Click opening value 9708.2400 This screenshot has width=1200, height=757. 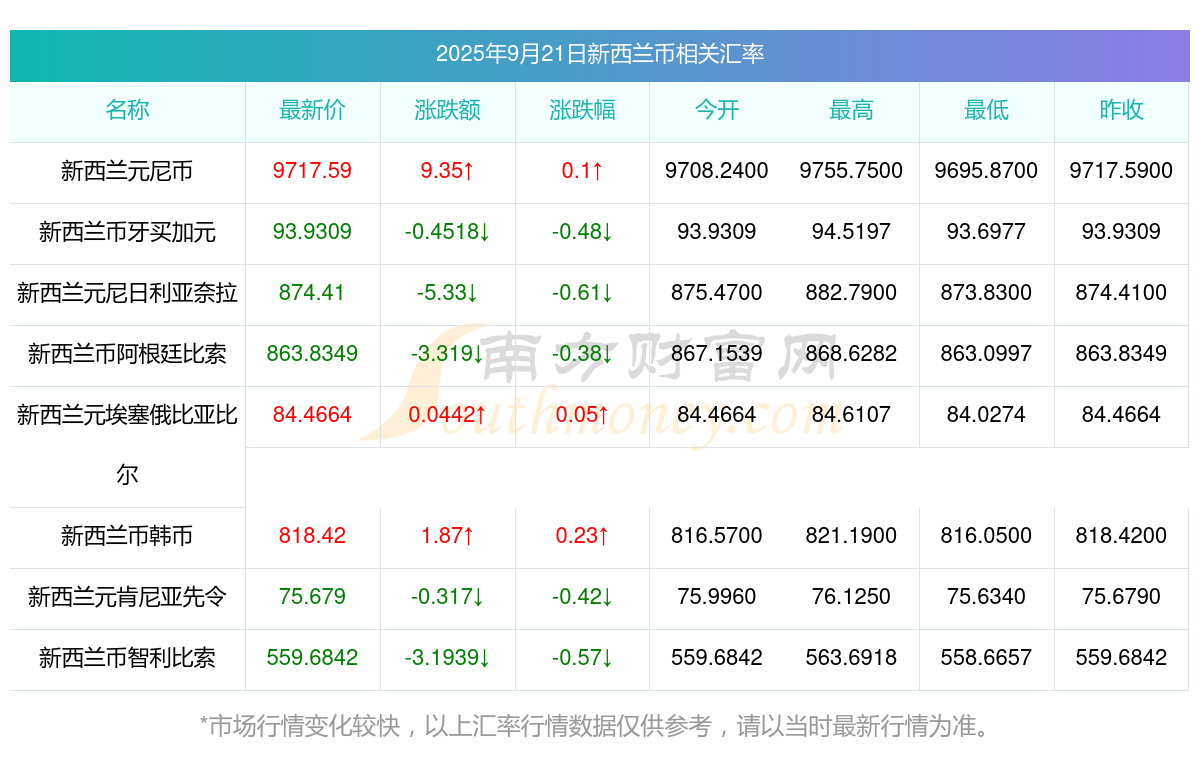tap(717, 171)
